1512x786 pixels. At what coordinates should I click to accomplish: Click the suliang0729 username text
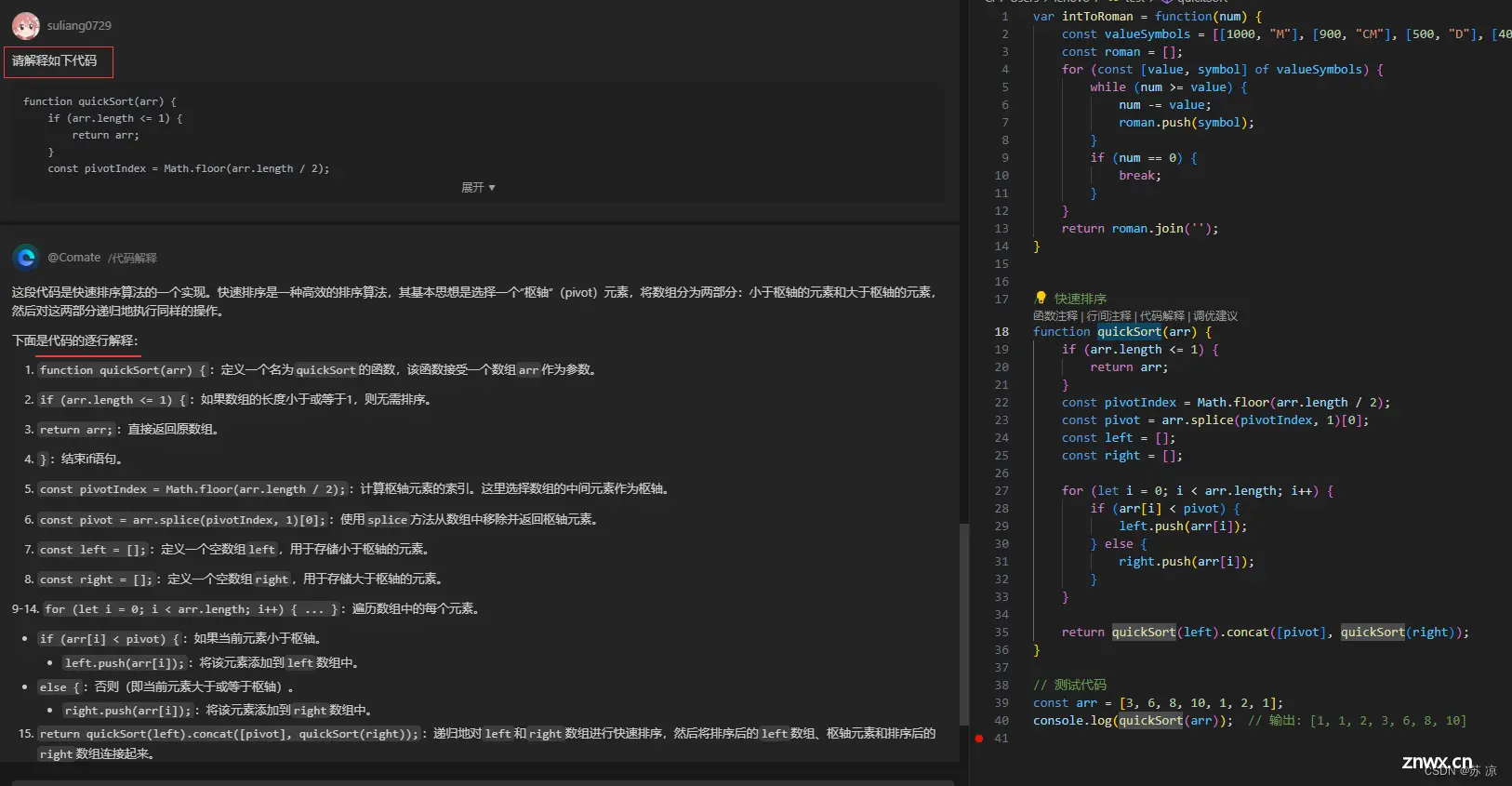click(x=79, y=25)
